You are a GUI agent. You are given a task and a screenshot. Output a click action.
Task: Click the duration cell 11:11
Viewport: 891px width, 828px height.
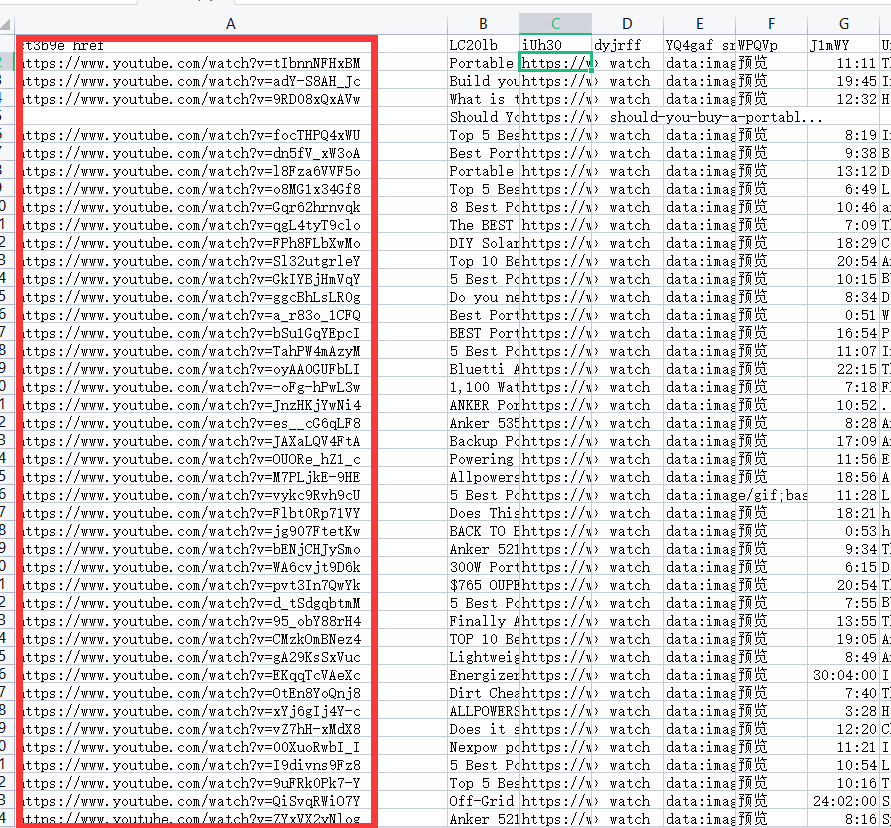tap(843, 63)
